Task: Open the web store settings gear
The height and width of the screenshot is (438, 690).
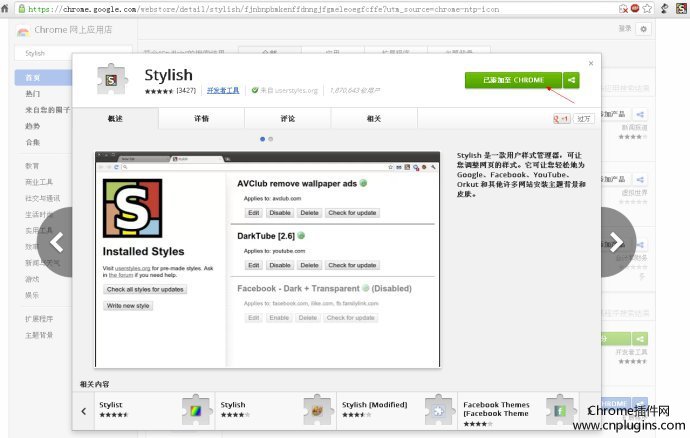Action: (x=643, y=29)
